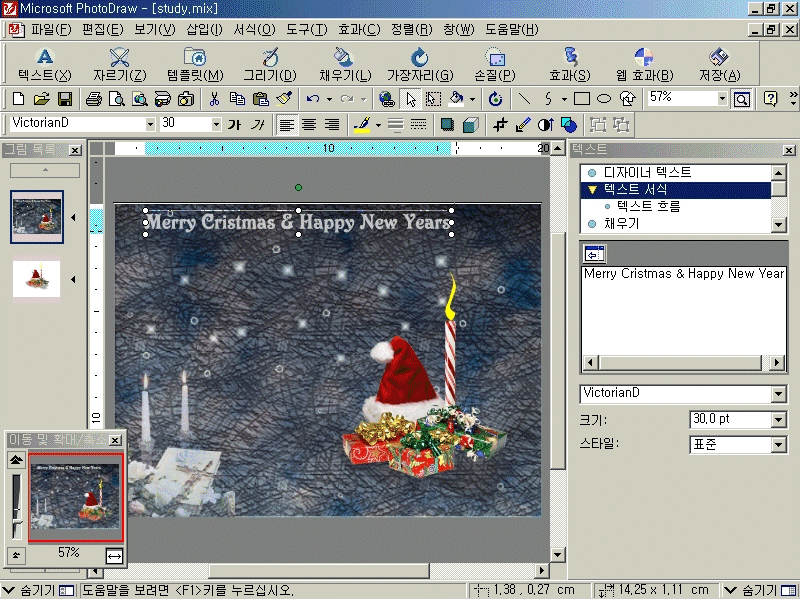Open the 채우기(L) fill visual menu
This screenshot has width=800, height=600.
[345, 64]
